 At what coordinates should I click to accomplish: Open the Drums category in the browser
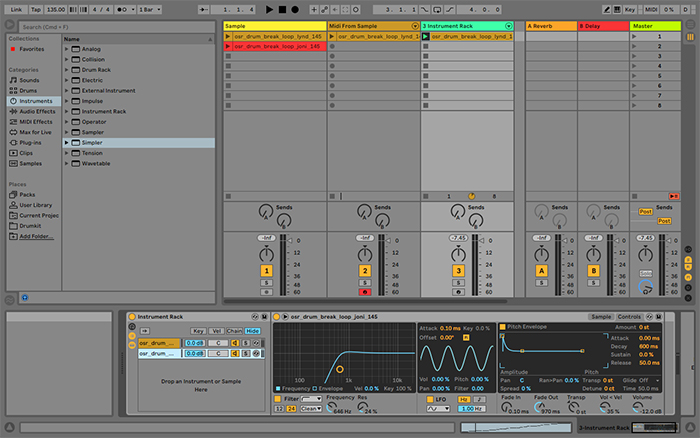coord(28,91)
